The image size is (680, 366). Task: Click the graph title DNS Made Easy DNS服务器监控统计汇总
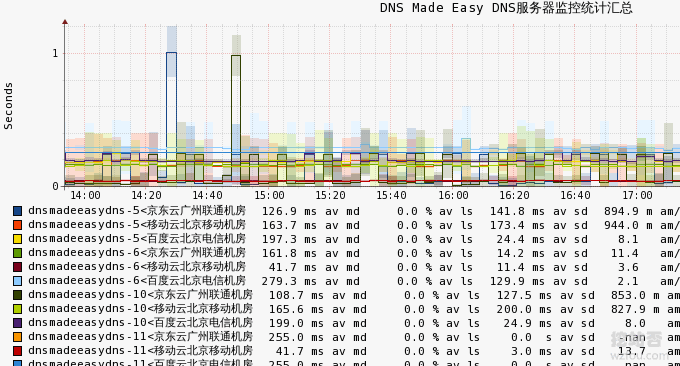pyautogui.click(x=506, y=8)
